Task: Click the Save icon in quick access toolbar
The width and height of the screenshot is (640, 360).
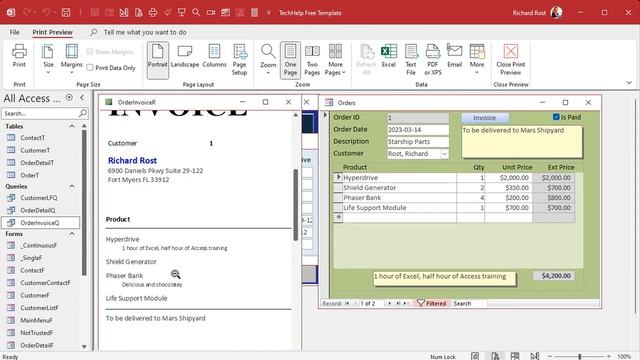Action: [x=66, y=13]
